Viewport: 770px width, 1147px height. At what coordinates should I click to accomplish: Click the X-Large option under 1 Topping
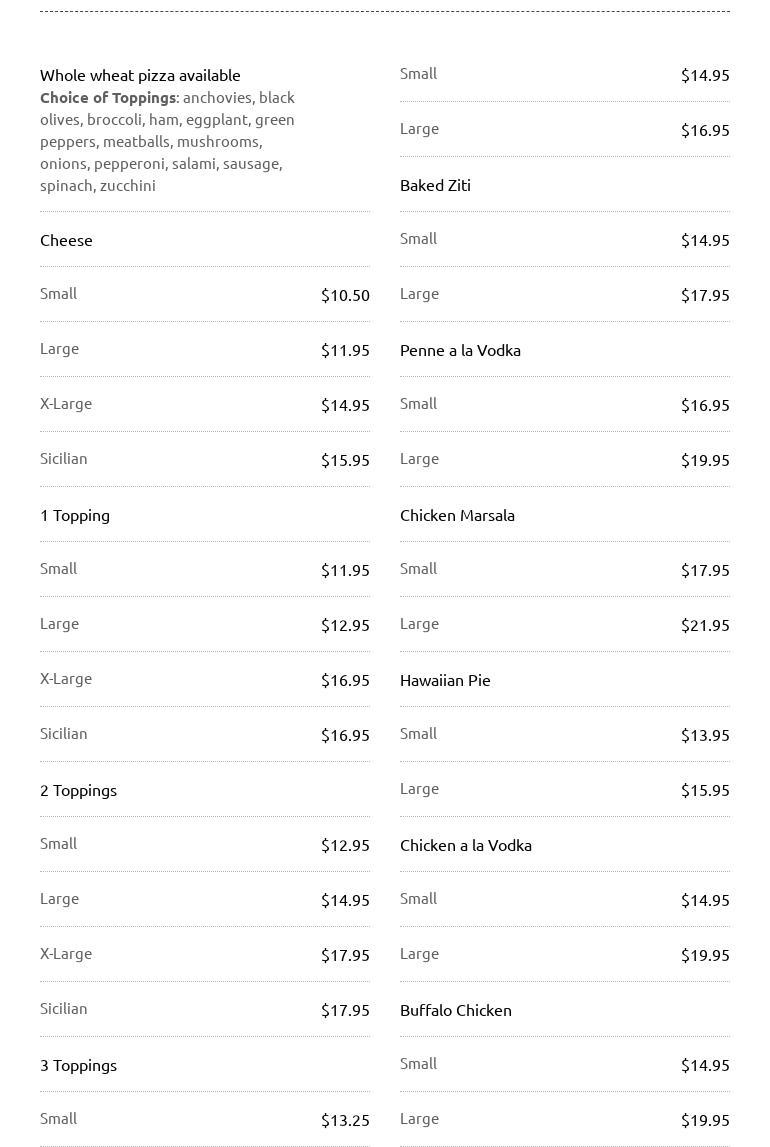tap(66, 679)
